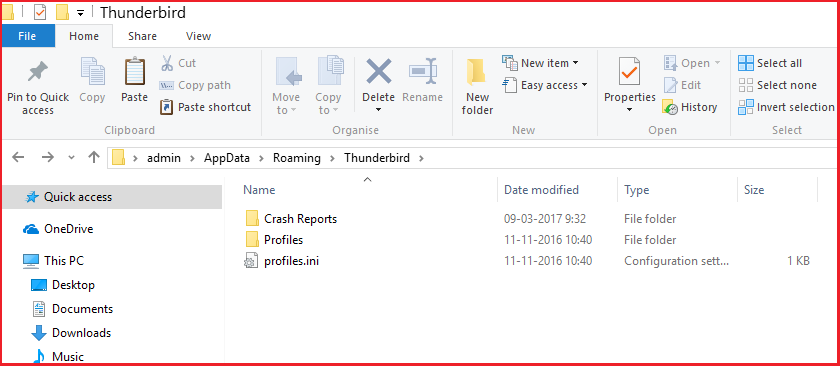Click the Back navigation arrow
Viewport: 840px width, 366px height.
[18, 158]
